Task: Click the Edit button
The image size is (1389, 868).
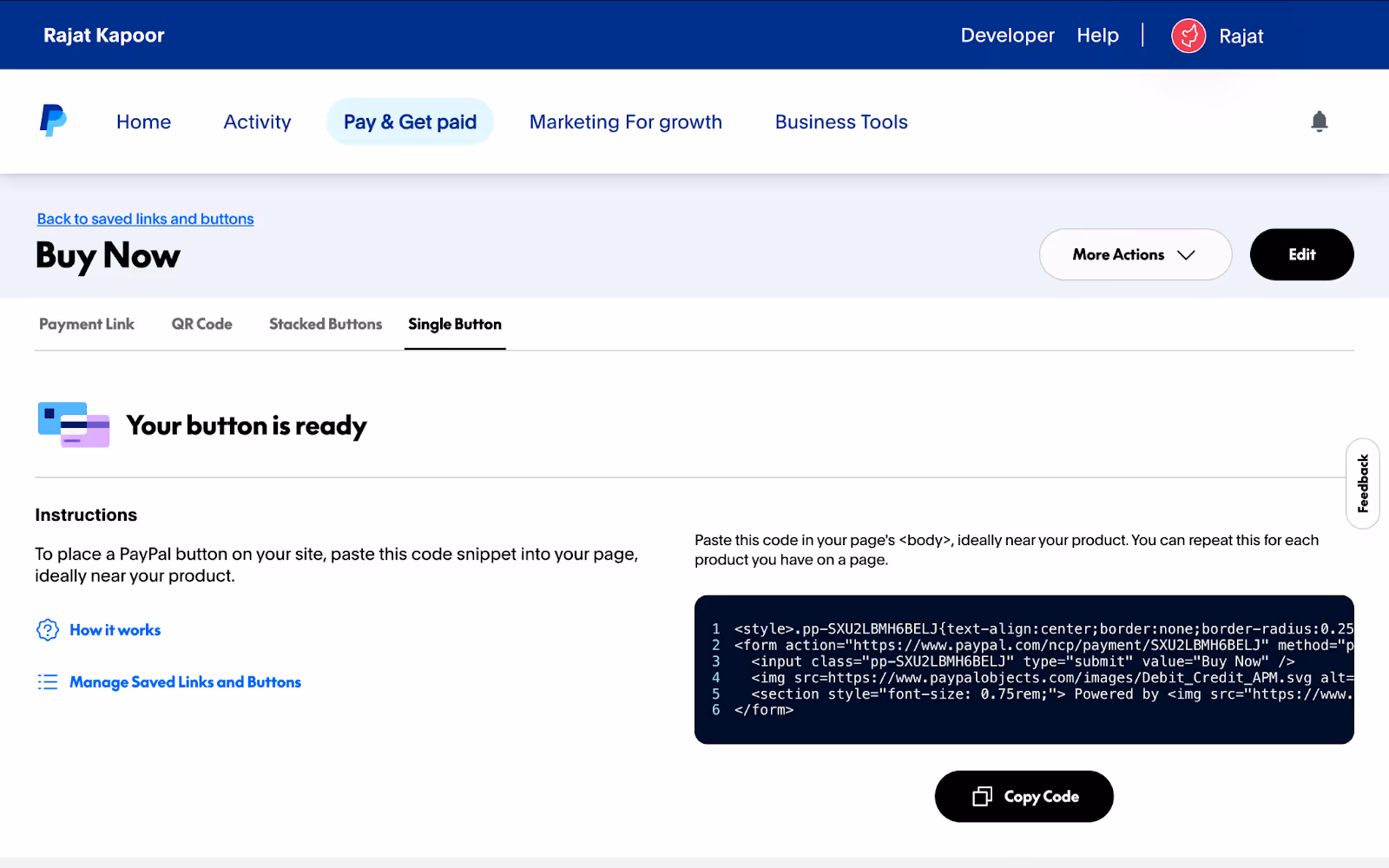Action: 1301,254
